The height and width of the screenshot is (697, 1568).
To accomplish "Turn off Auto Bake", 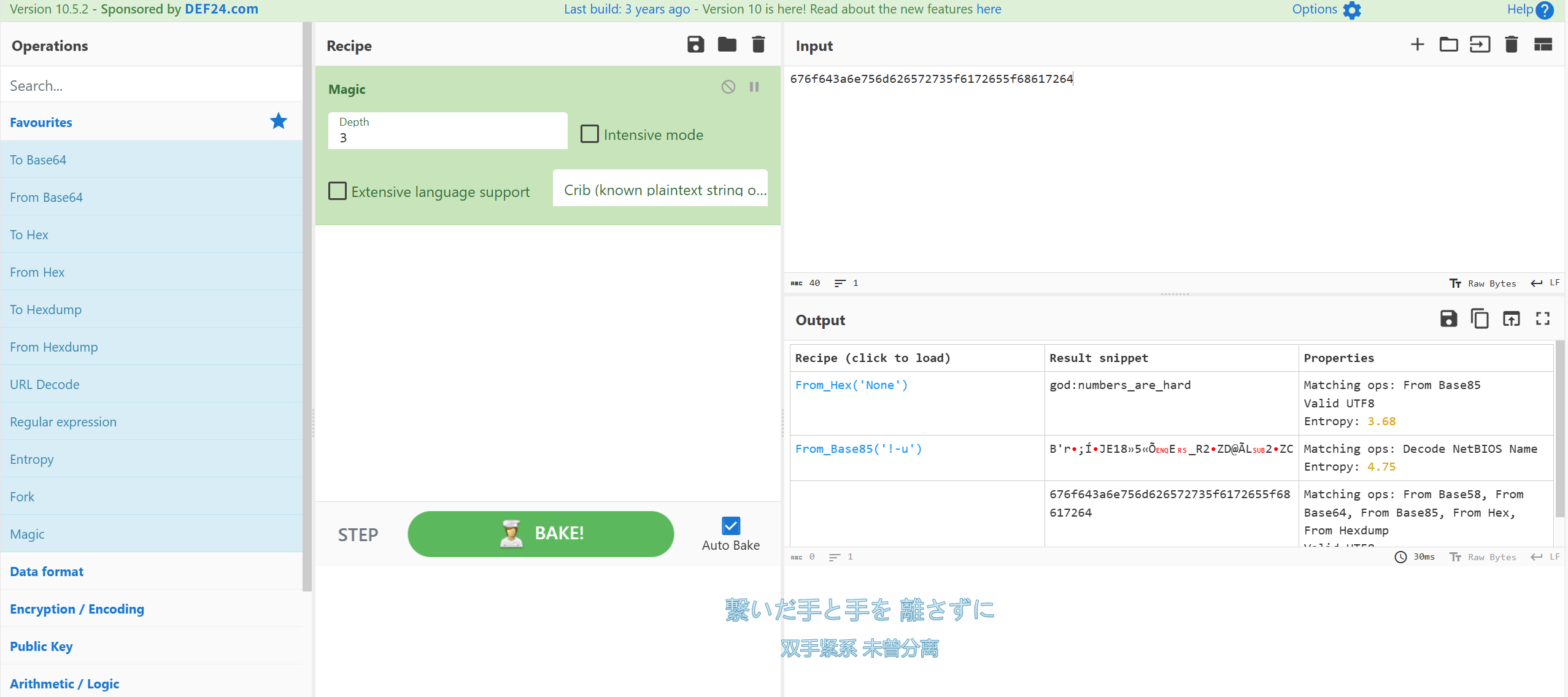I will tap(730, 526).
